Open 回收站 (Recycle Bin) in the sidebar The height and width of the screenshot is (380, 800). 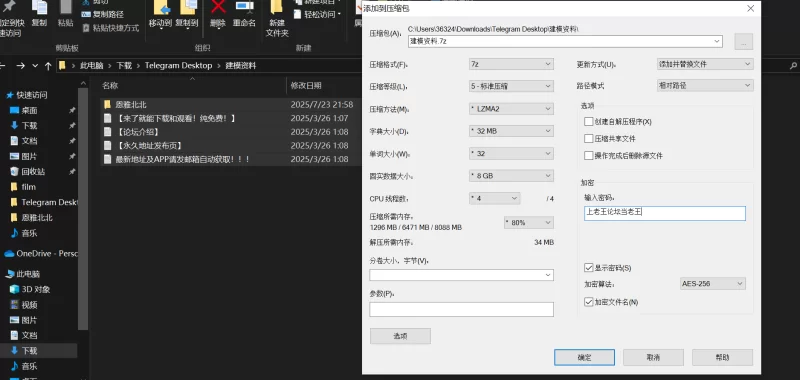pyautogui.click(x=33, y=171)
